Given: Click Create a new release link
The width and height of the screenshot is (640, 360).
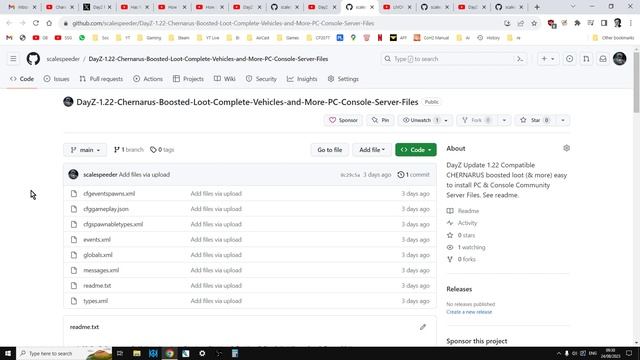Looking at the screenshot, I should (x=469, y=312).
